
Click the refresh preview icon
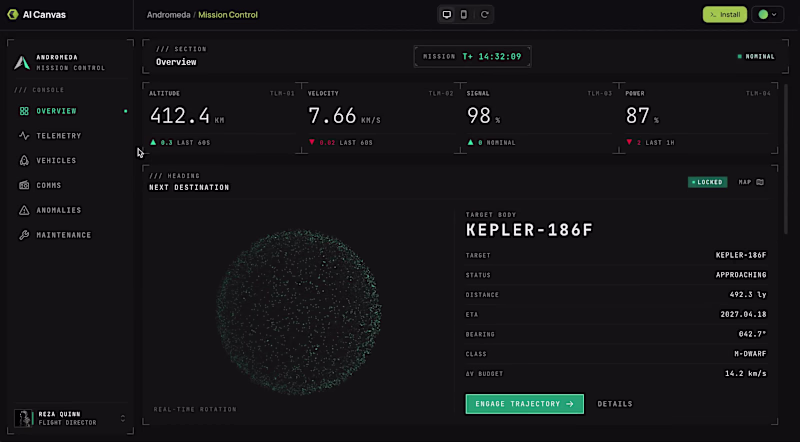[x=485, y=14]
